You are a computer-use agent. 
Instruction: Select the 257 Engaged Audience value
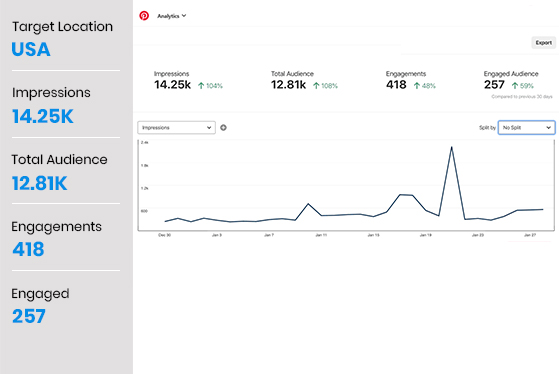[x=494, y=85]
